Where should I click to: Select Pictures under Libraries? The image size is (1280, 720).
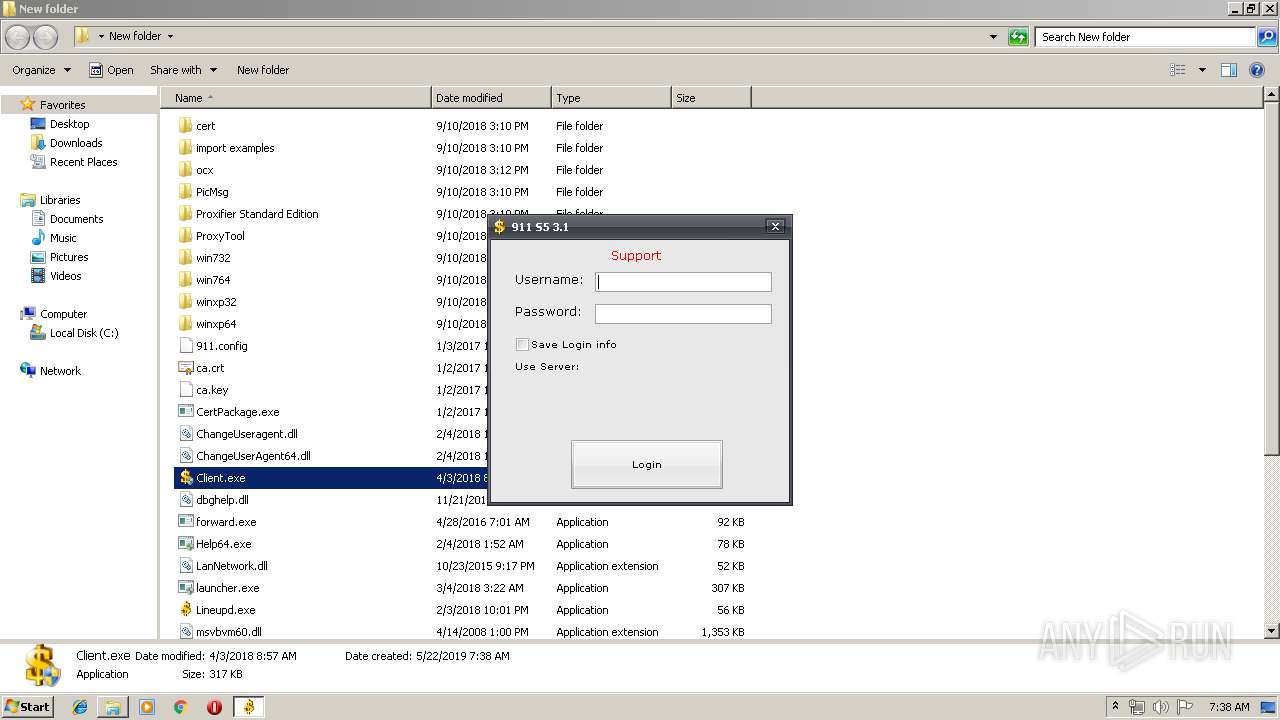coord(69,257)
